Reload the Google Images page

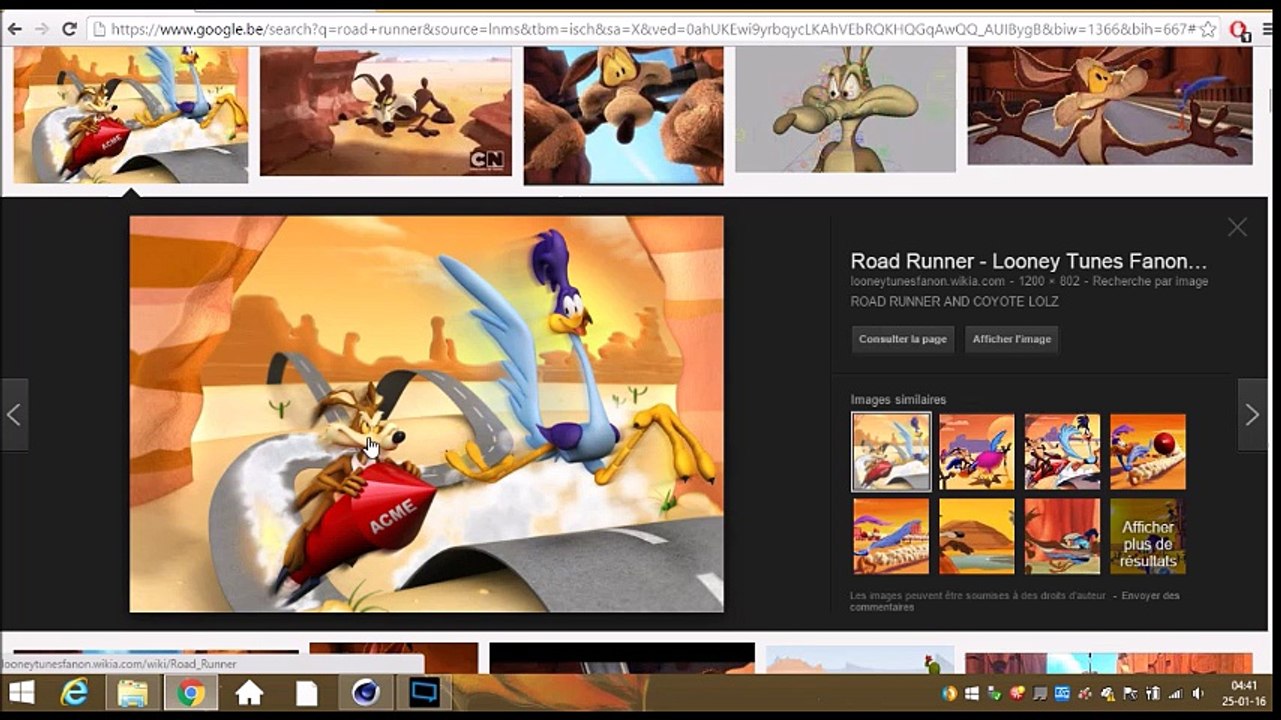click(x=69, y=29)
